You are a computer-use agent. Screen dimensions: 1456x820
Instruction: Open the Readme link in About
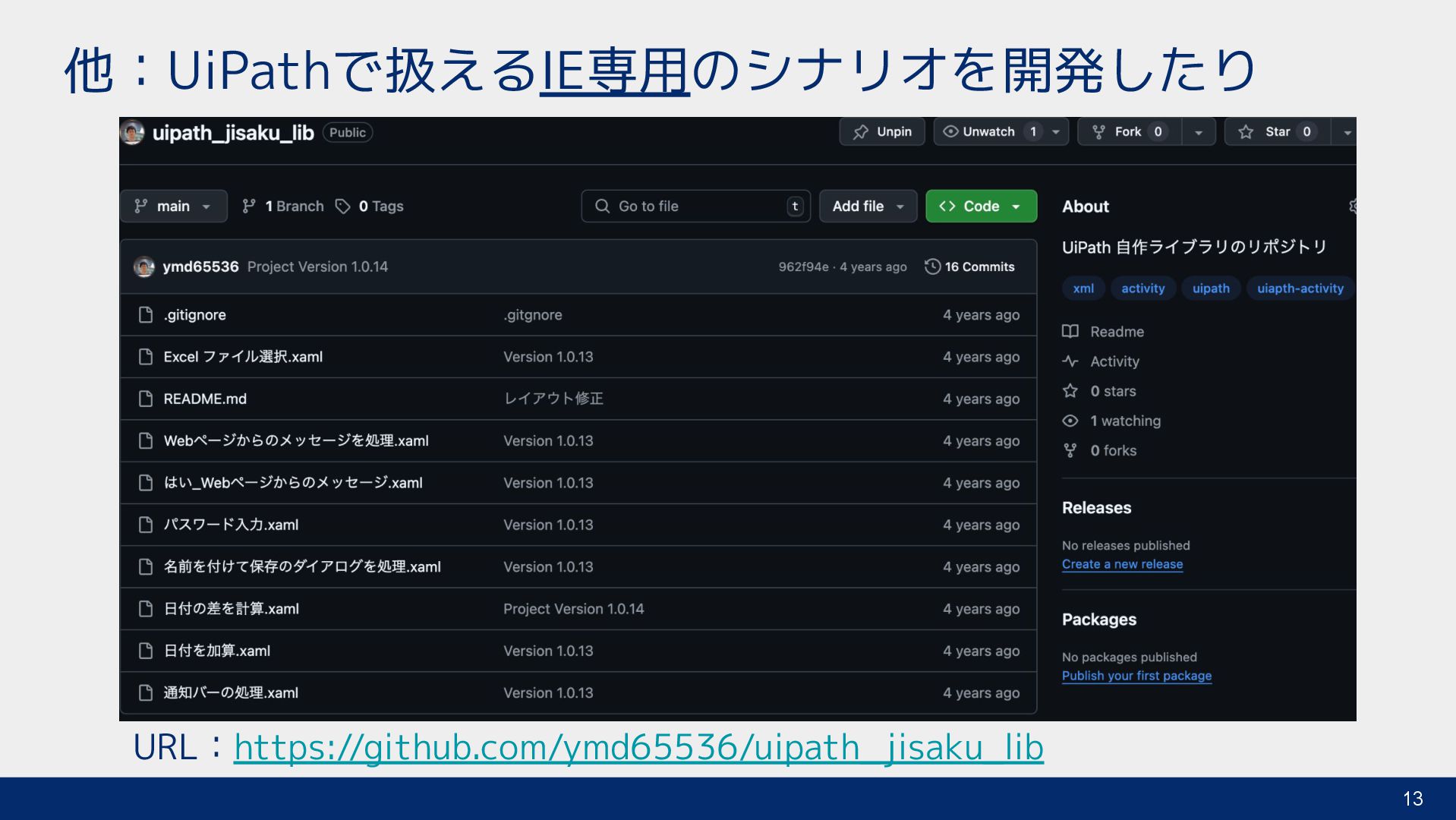(1117, 332)
